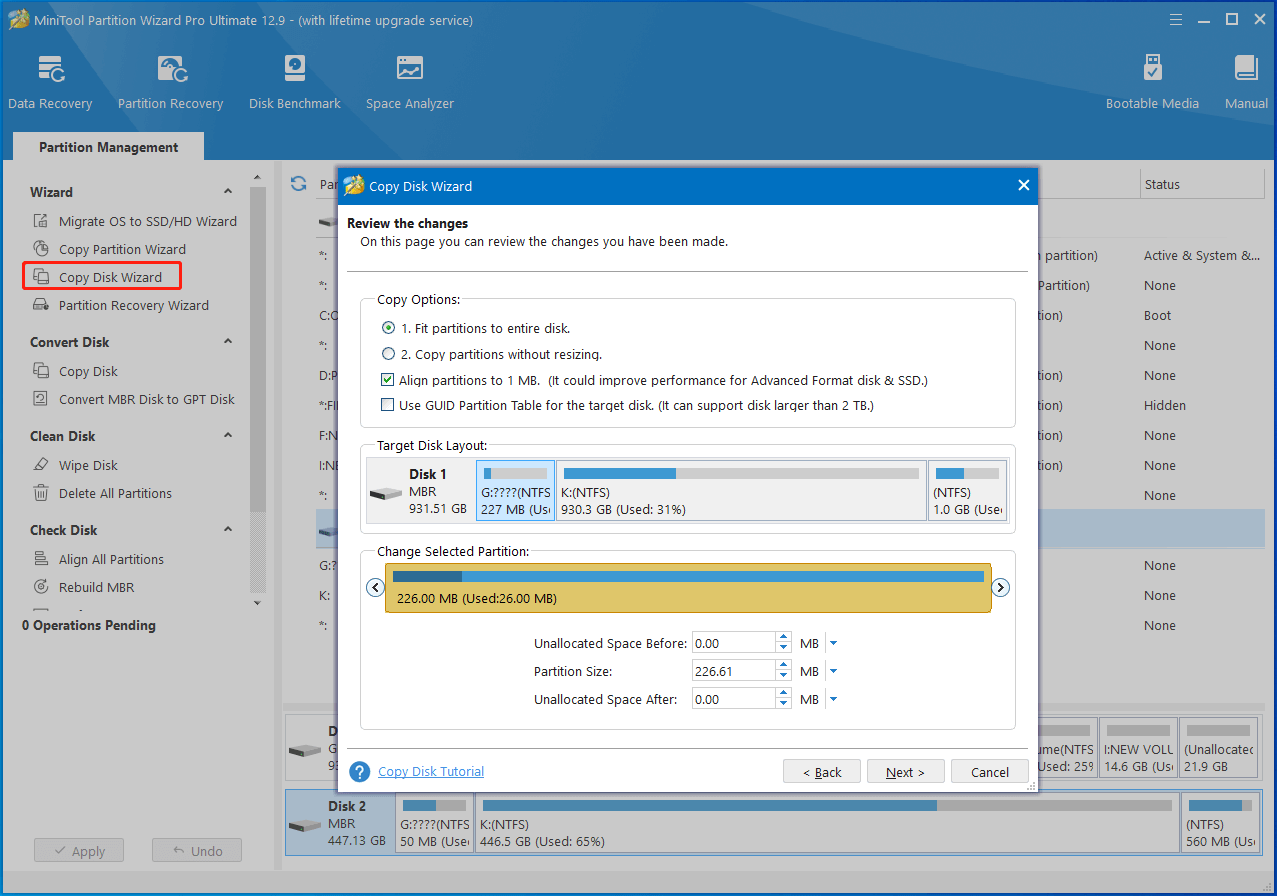The image size is (1277, 896).
Task: Open the Space Analyzer
Action: (409, 80)
